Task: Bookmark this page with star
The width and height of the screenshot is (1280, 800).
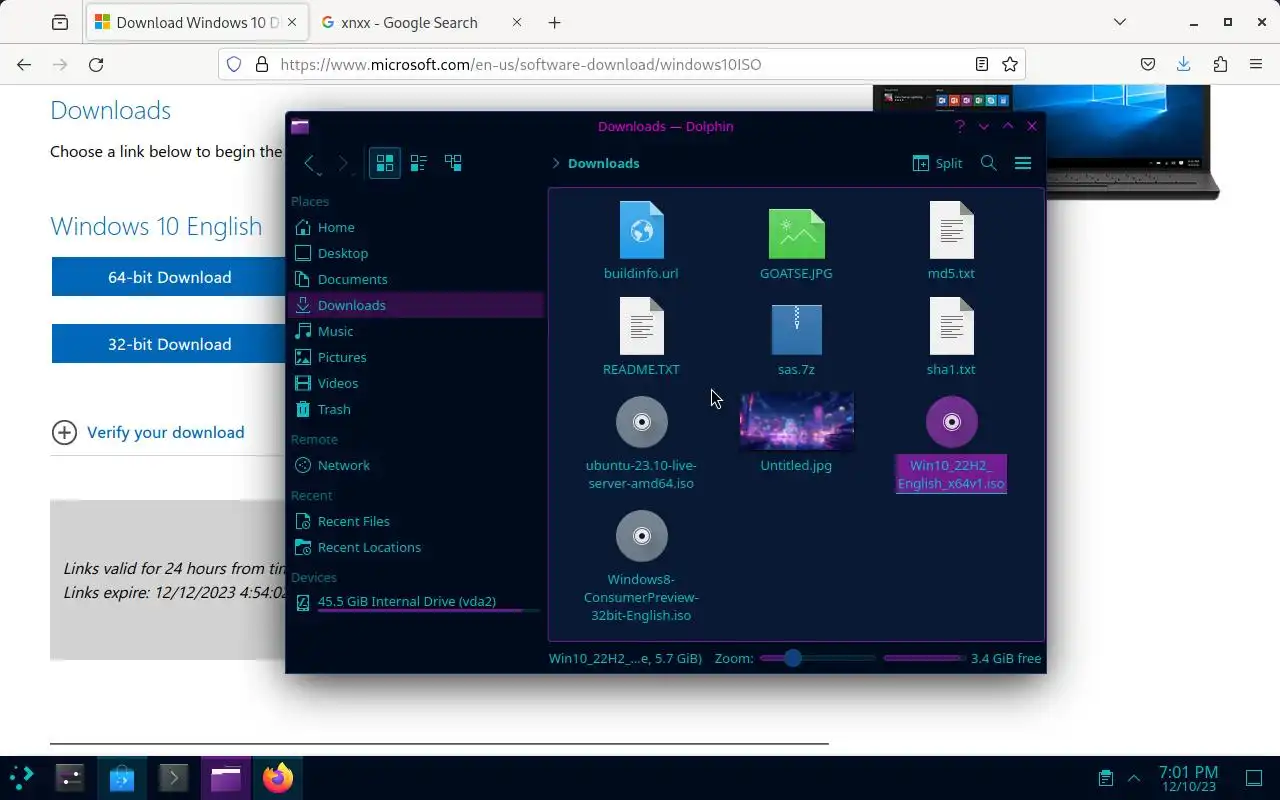Action: click(1010, 64)
